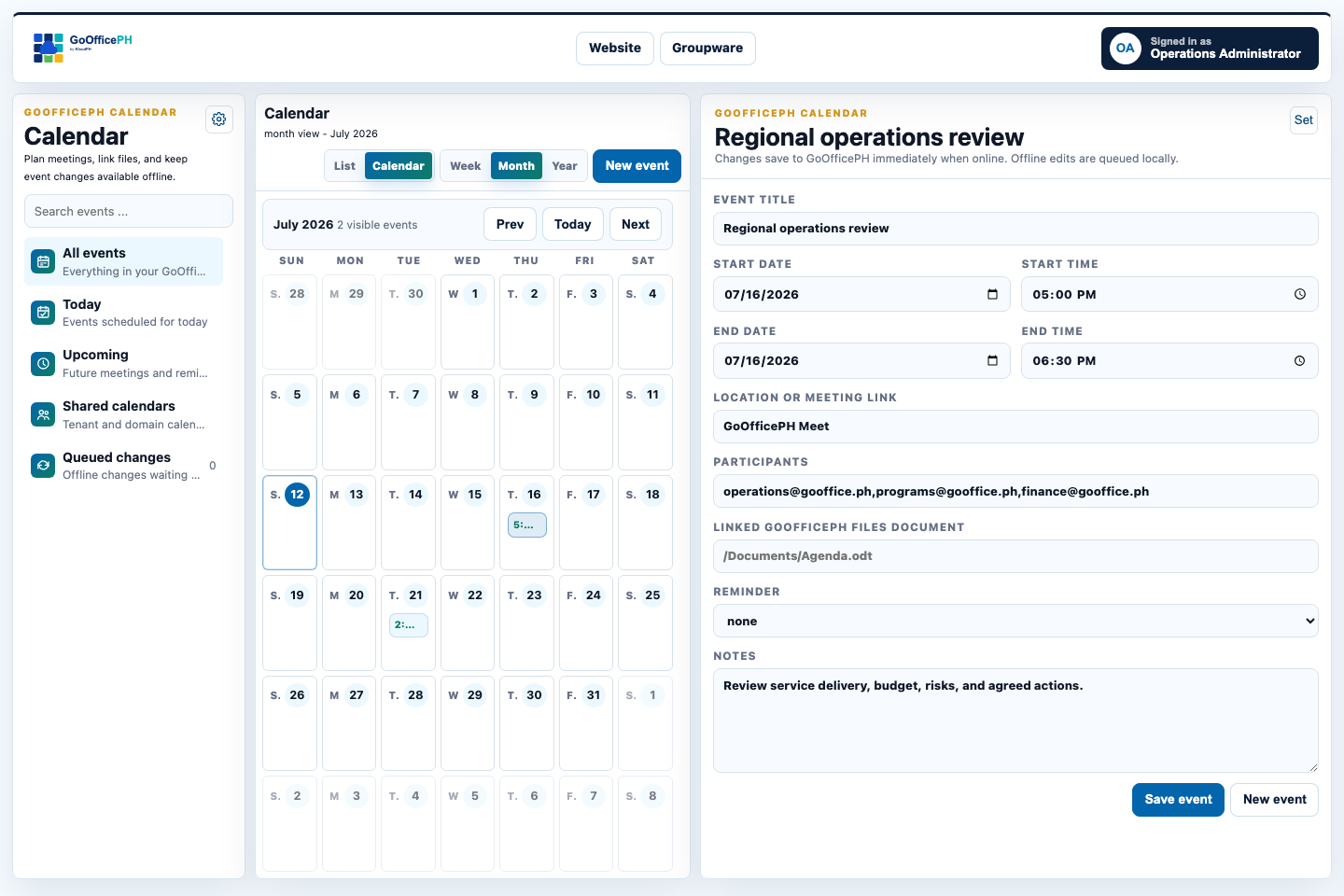Select Sunday June 28 cell

290,322
